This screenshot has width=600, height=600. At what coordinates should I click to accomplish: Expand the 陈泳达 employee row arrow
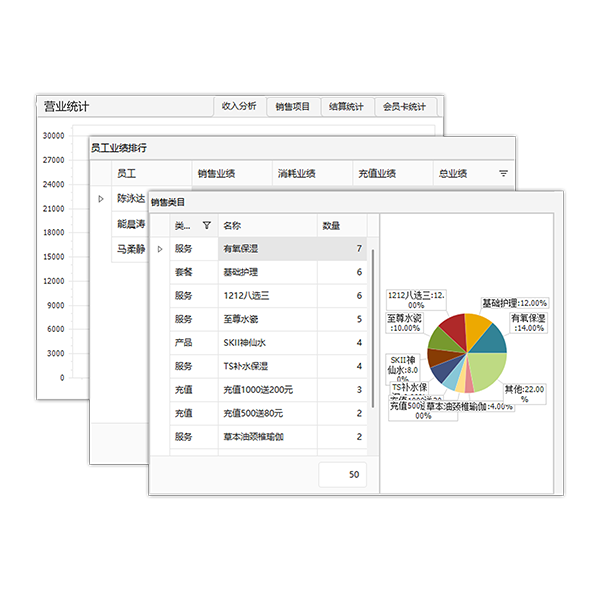point(100,199)
